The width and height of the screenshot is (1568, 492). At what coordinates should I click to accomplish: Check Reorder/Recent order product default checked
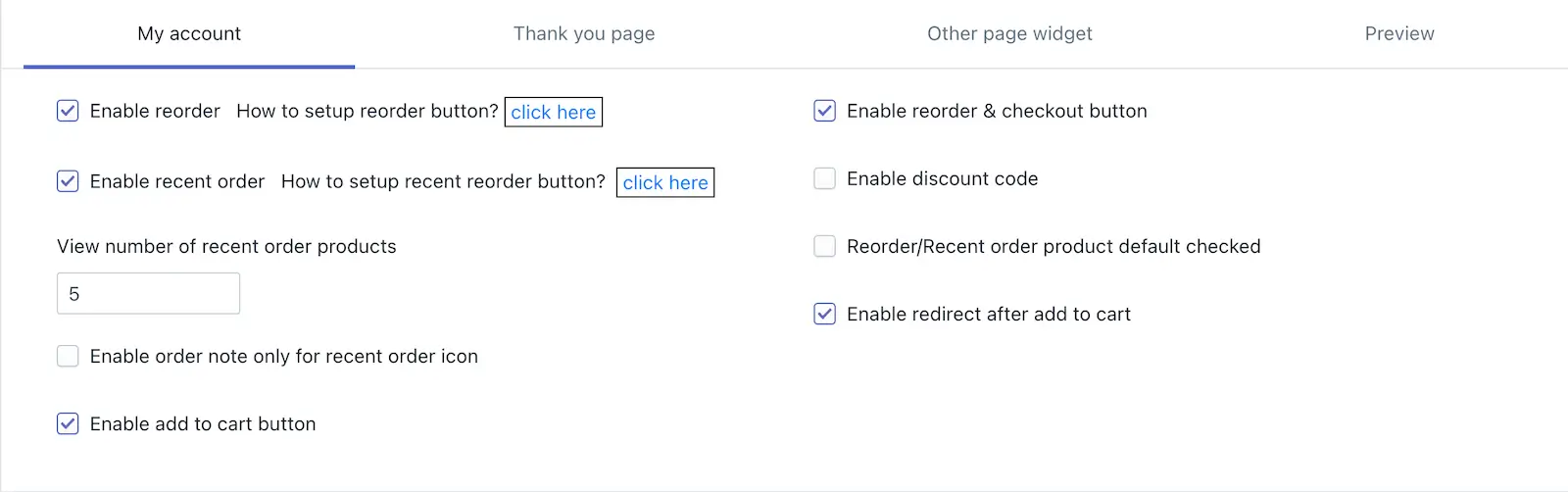tap(825, 246)
